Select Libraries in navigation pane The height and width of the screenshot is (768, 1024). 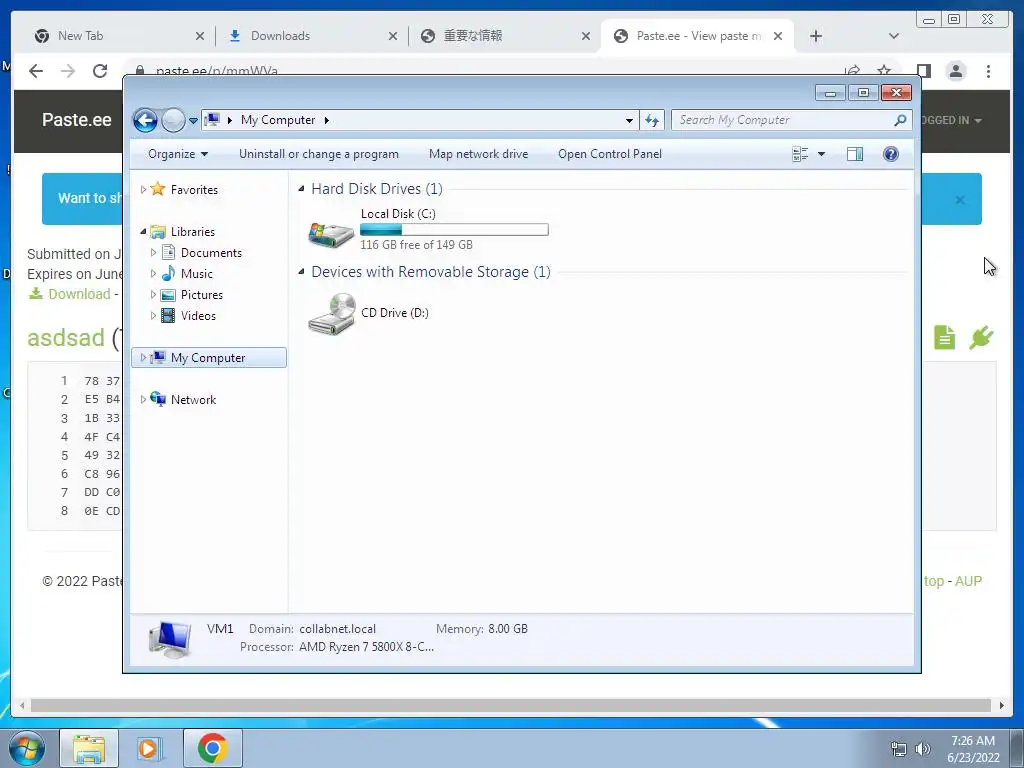[193, 232]
